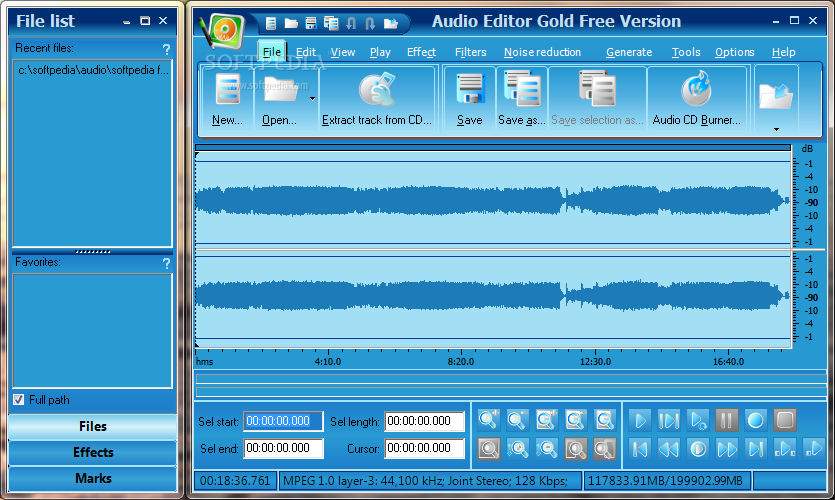Image resolution: width=835 pixels, height=500 pixels.
Task: Click the Recent files help question mark
Action: [x=166, y=50]
